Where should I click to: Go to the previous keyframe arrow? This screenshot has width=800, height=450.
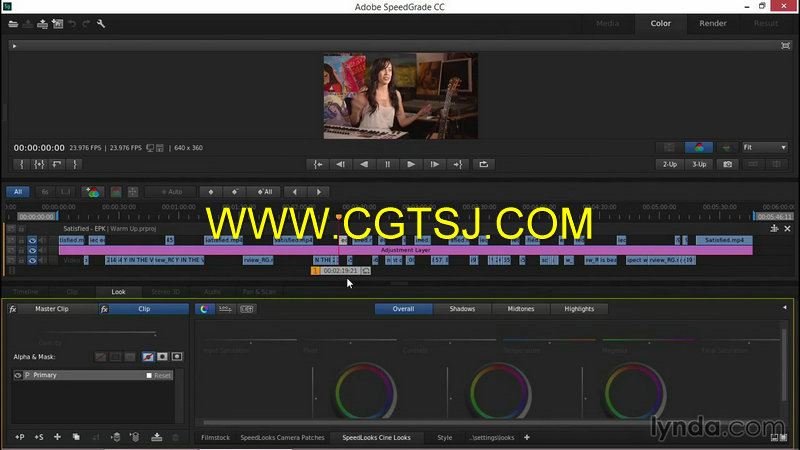[x=294, y=192]
